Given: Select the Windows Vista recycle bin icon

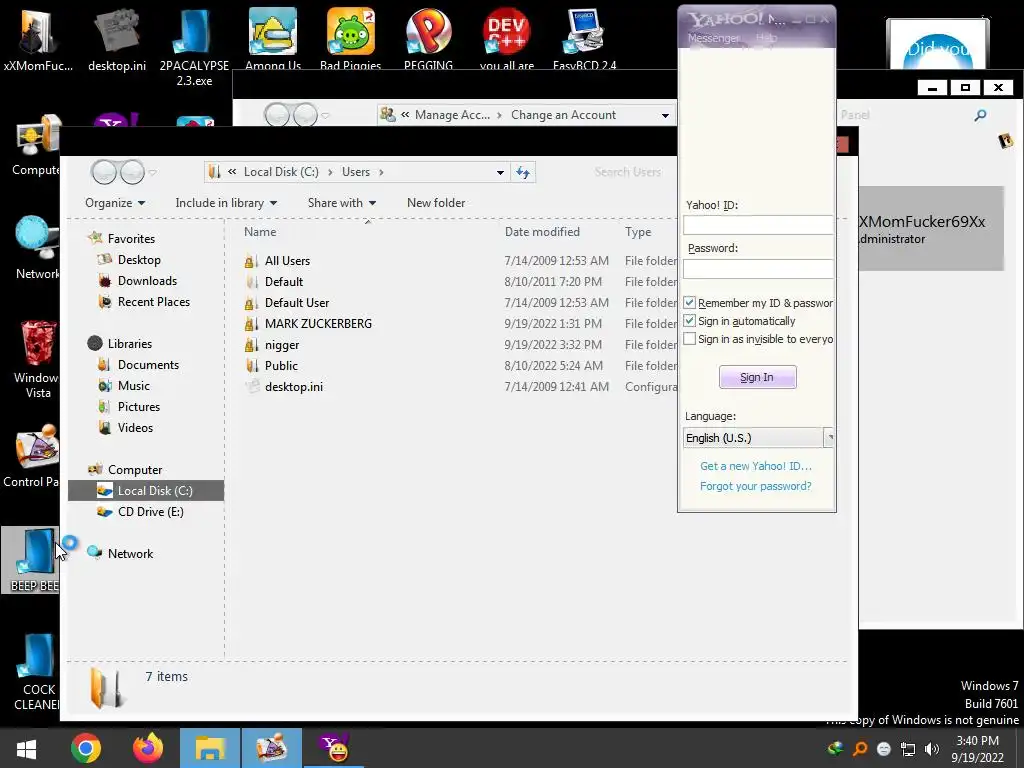Looking at the screenshot, I should pos(37,359).
